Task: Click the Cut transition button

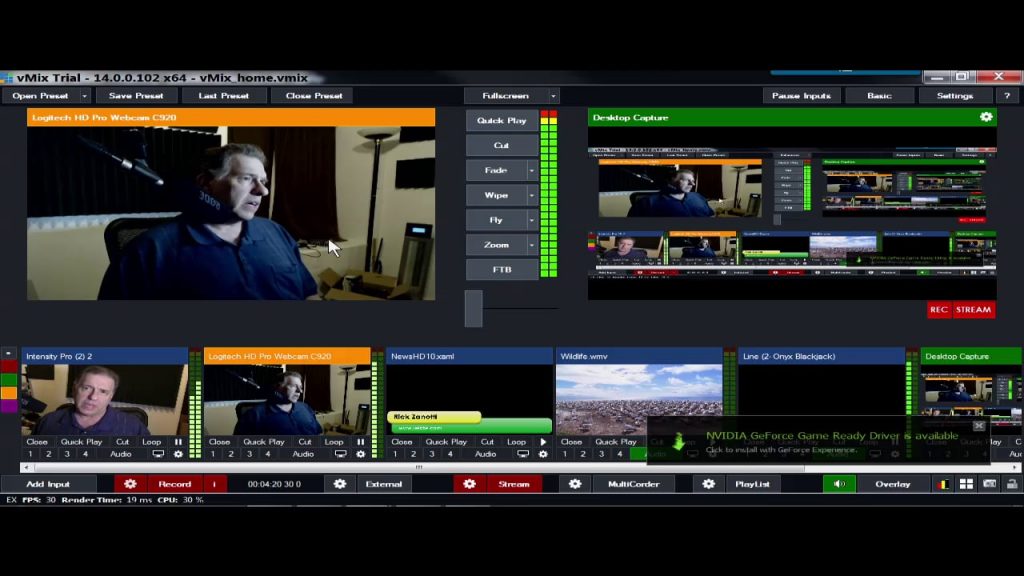Action: tap(502, 145)
